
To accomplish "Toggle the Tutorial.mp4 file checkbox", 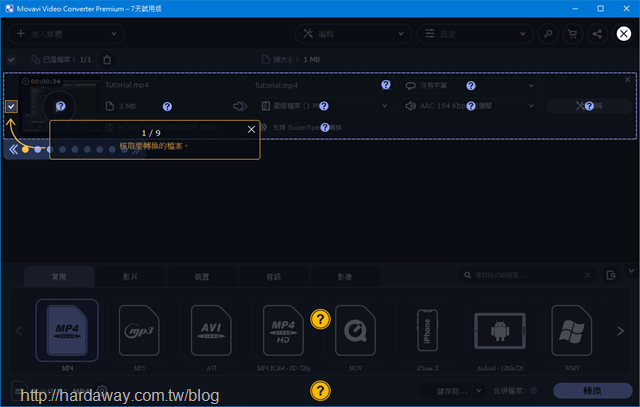I will click(x=11, y=107).
